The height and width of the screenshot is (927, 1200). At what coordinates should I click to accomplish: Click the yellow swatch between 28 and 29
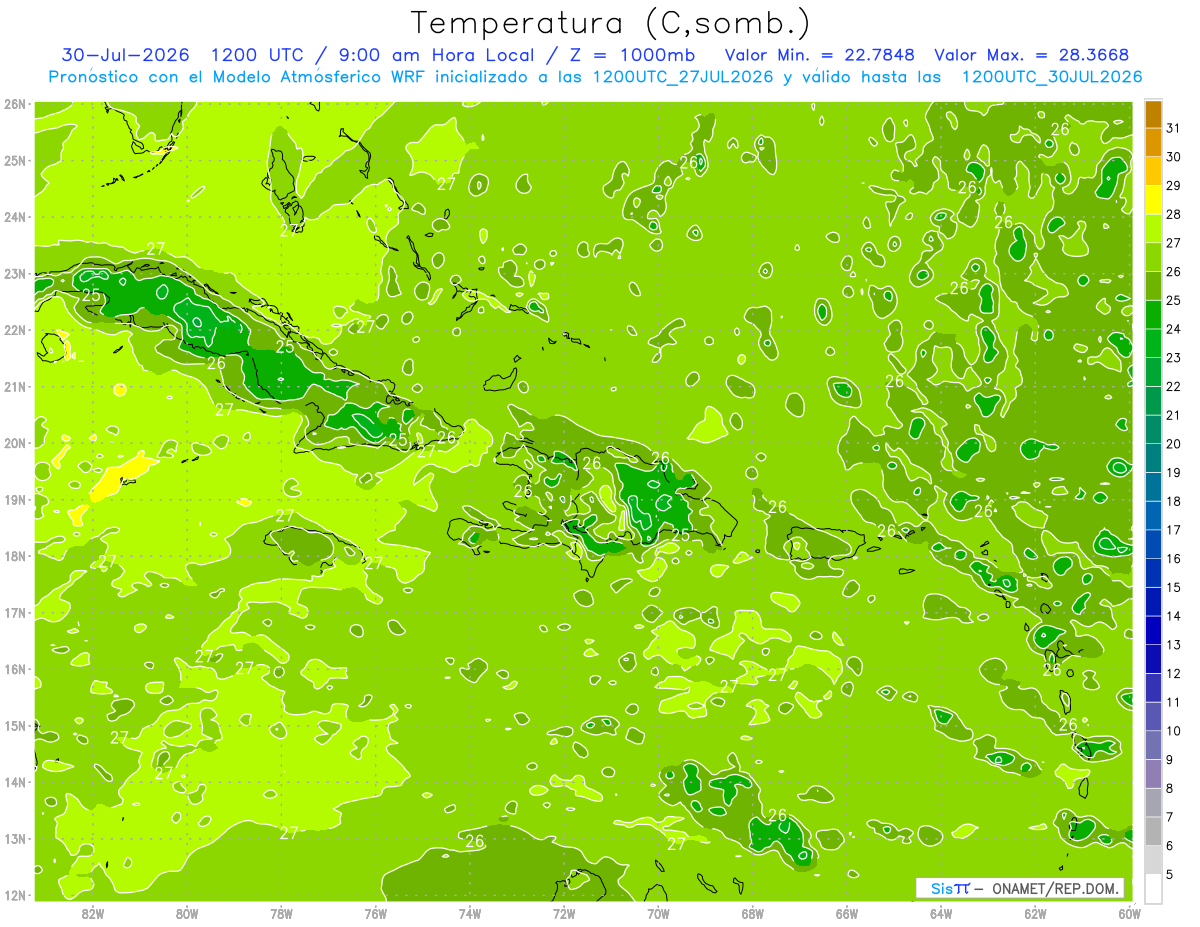pyautogui.click(x=1153, y=201)
